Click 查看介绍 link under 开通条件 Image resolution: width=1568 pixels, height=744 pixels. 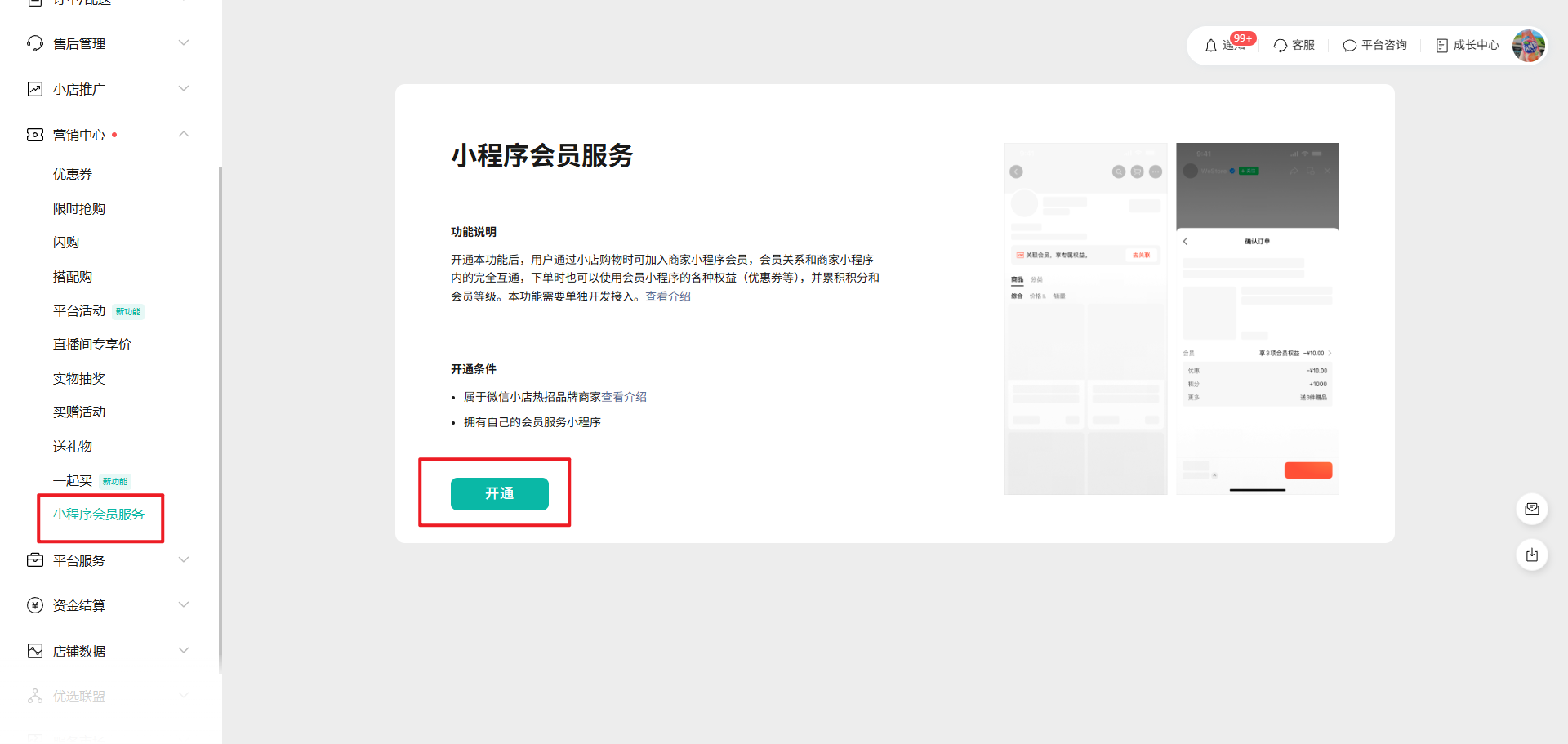click(x=624, y=397)
